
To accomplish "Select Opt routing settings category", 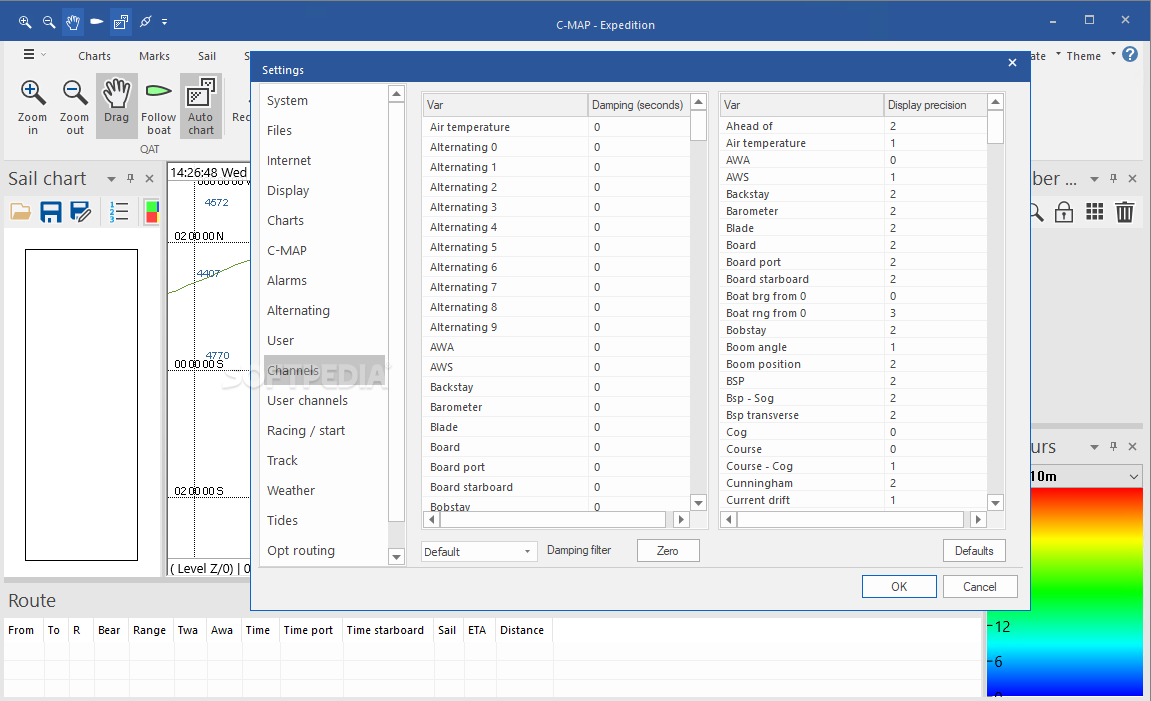I will tap(300, 551).
